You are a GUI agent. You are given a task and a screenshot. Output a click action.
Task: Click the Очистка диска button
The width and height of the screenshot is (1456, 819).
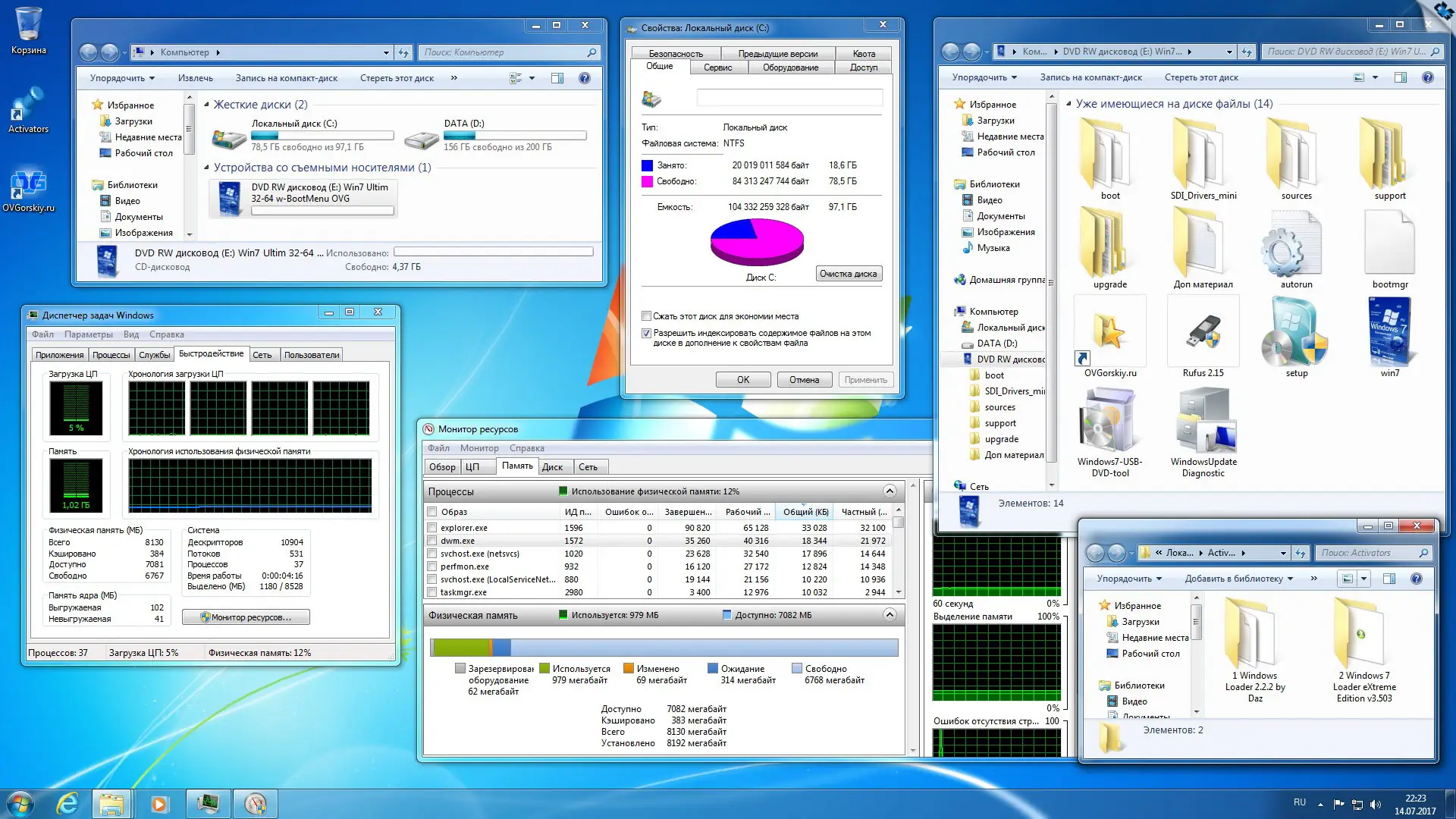click(x=849, y=274)
